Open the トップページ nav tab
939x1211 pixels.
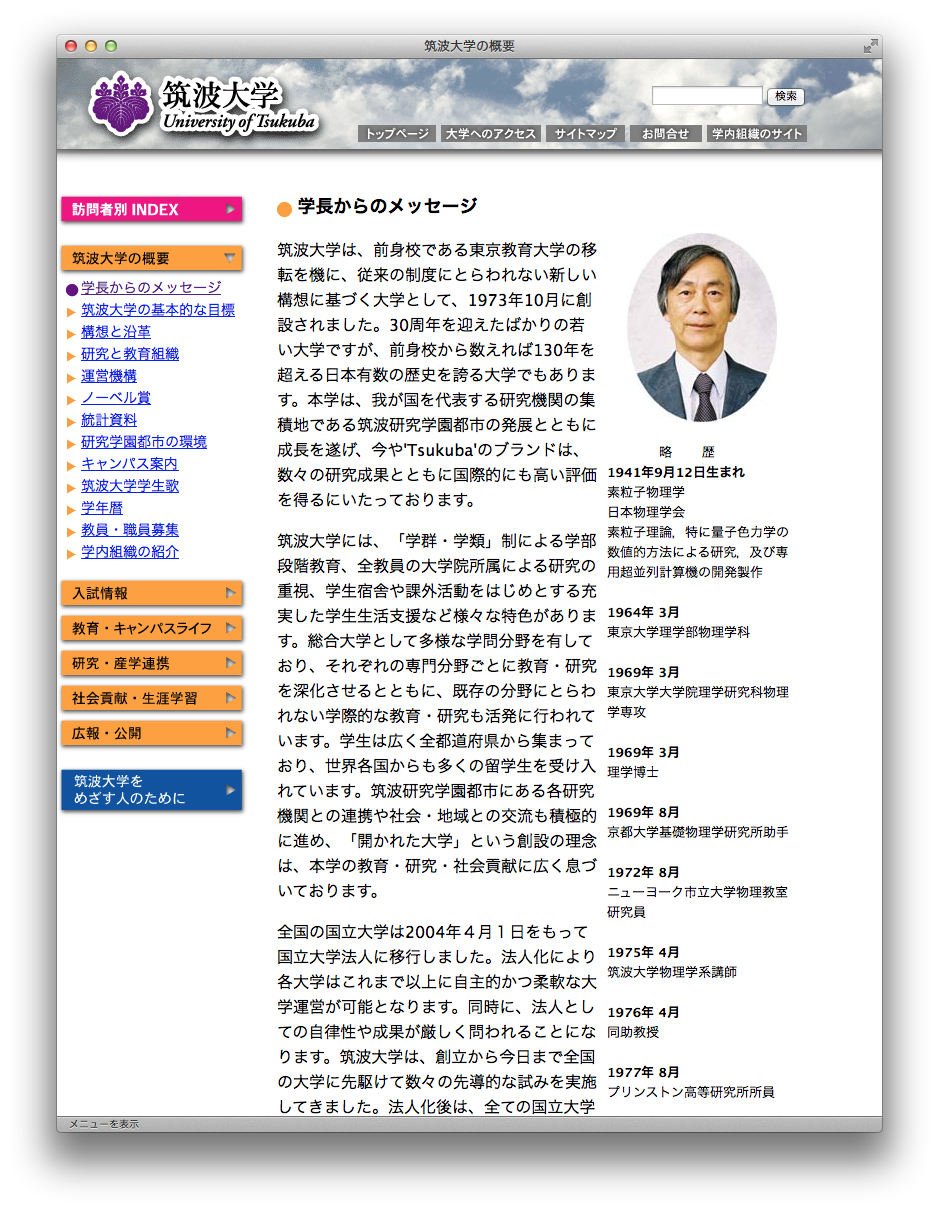point(396,133)
